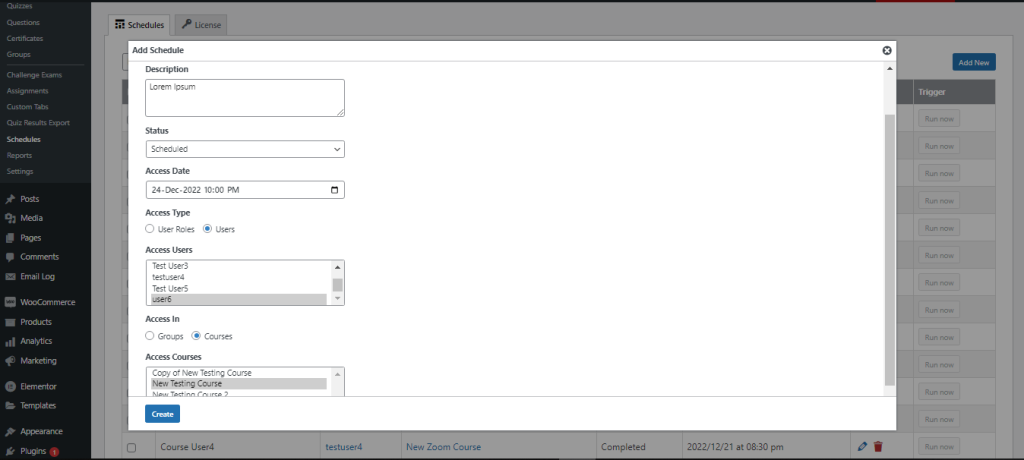
Task: Open the New Zoom Course link
Action: (443, 447)
